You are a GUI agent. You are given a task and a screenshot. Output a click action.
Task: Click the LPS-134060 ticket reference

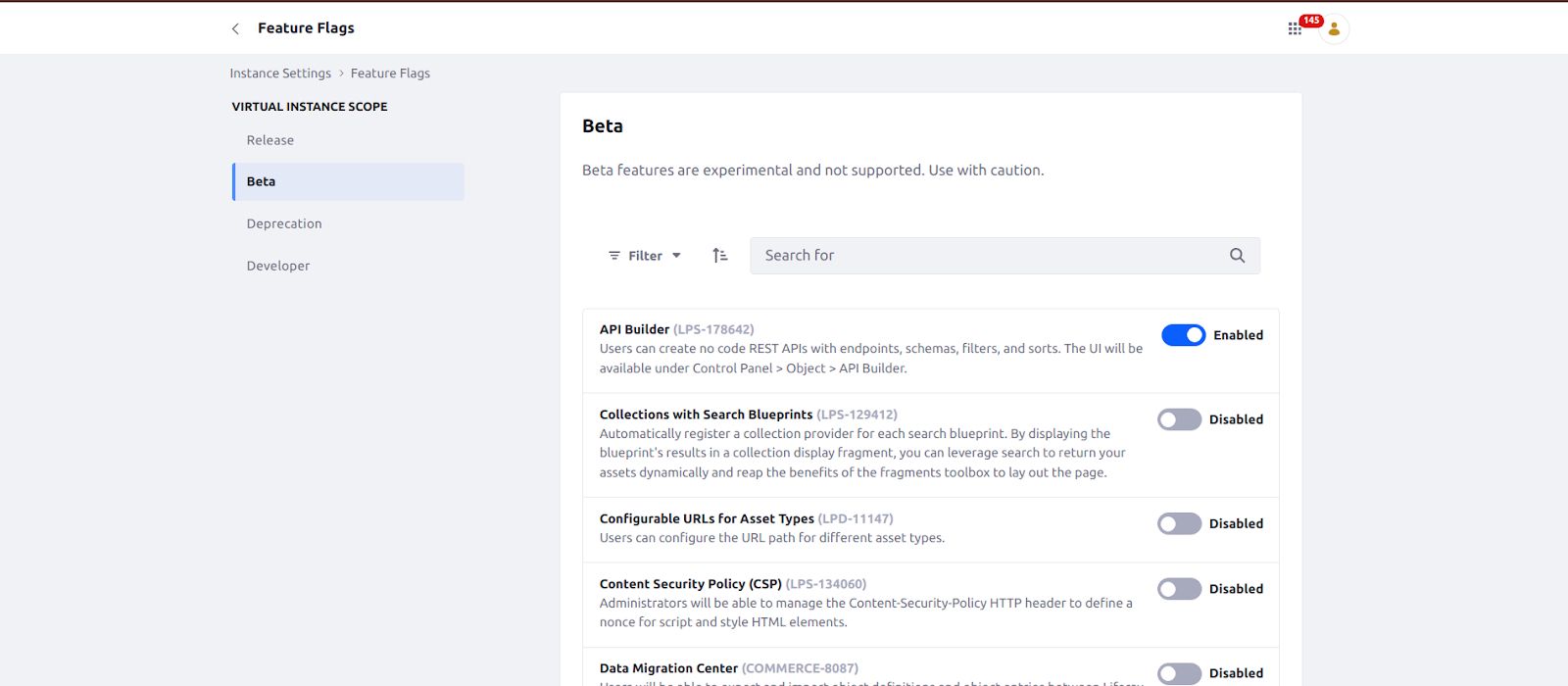[826, 584]
